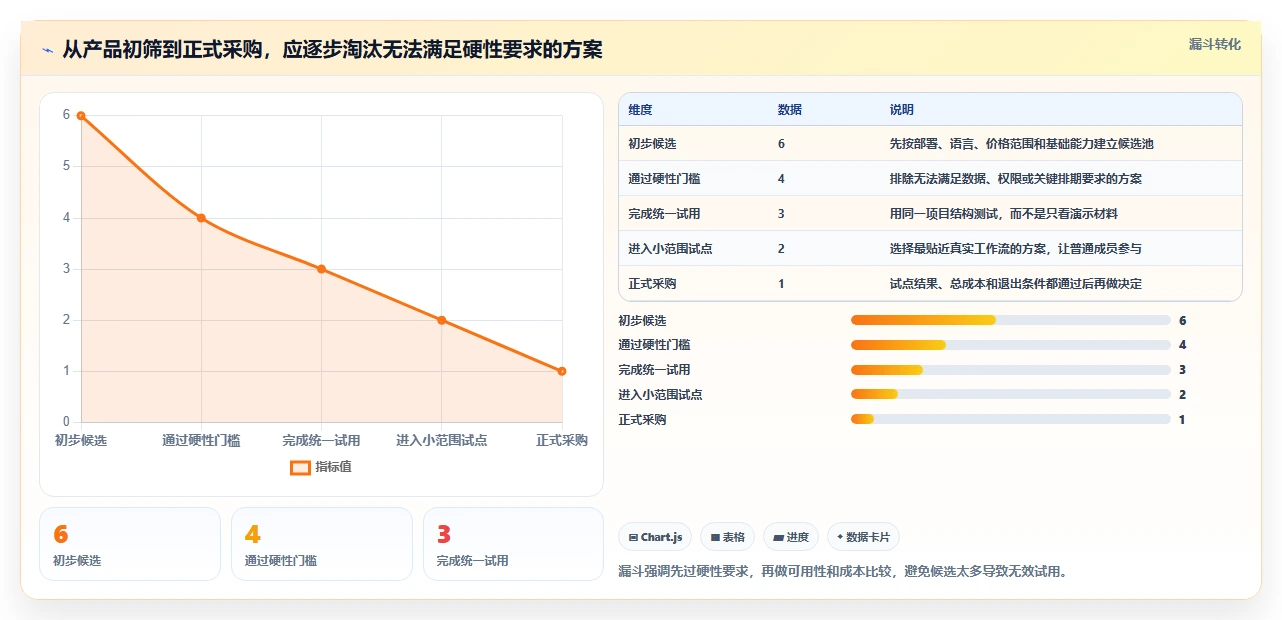Click the lightning icon beside the title
Image resolution: width=1282 pixels, height=620 pixels.
click(47, 50)
